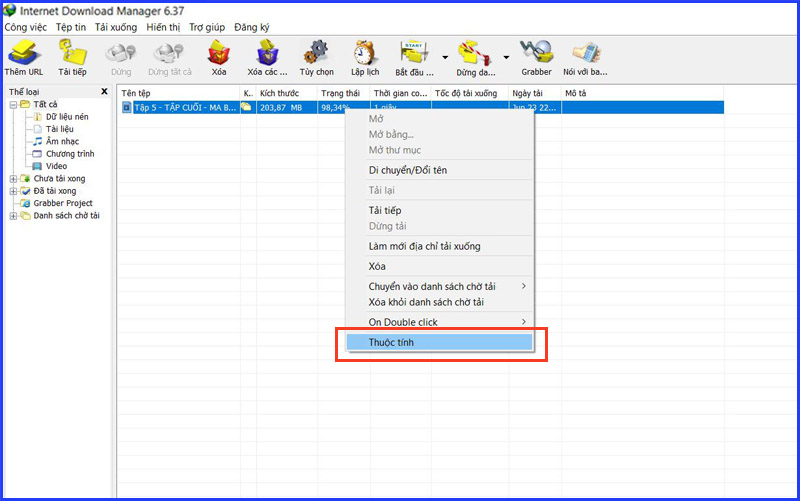Expand the Danh sách chờ tải node
Image resolution: width=800 pixels, height=501 pixels.
[13, 216]
